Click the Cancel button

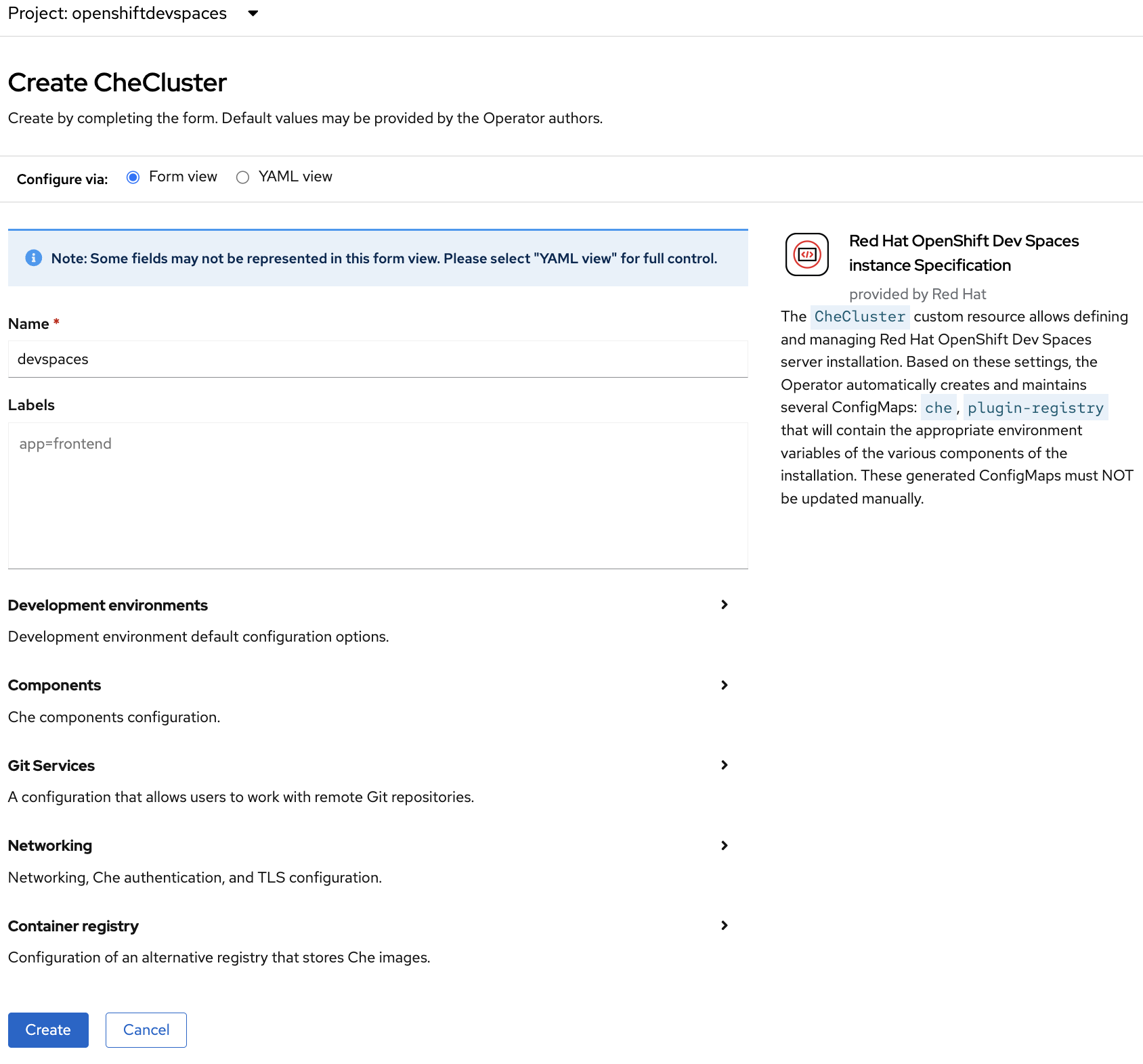click(146, 1030)
